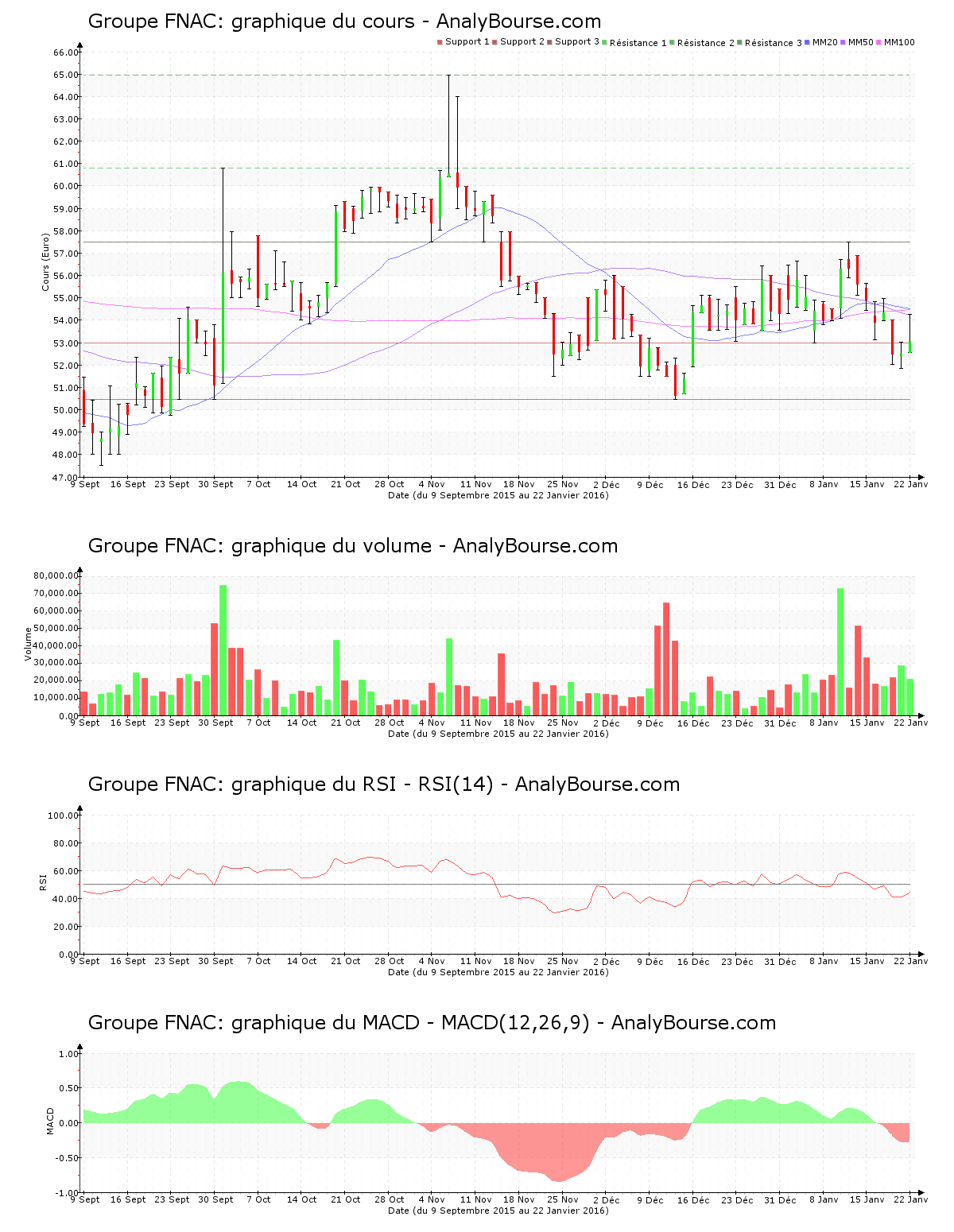Click the 'graphique du cours' chart title
The width and height of the screenshot is (954, 1232).
(344, 21)
